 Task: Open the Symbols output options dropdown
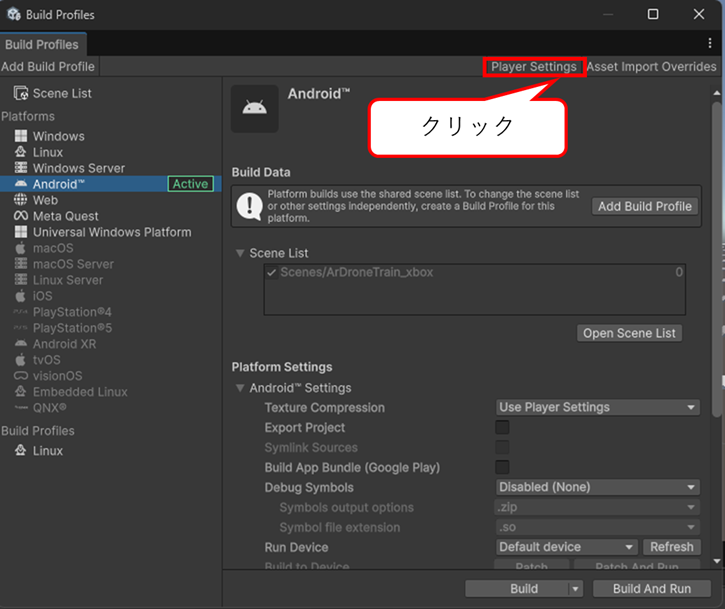pyautogui.click(x=598, y=507)
